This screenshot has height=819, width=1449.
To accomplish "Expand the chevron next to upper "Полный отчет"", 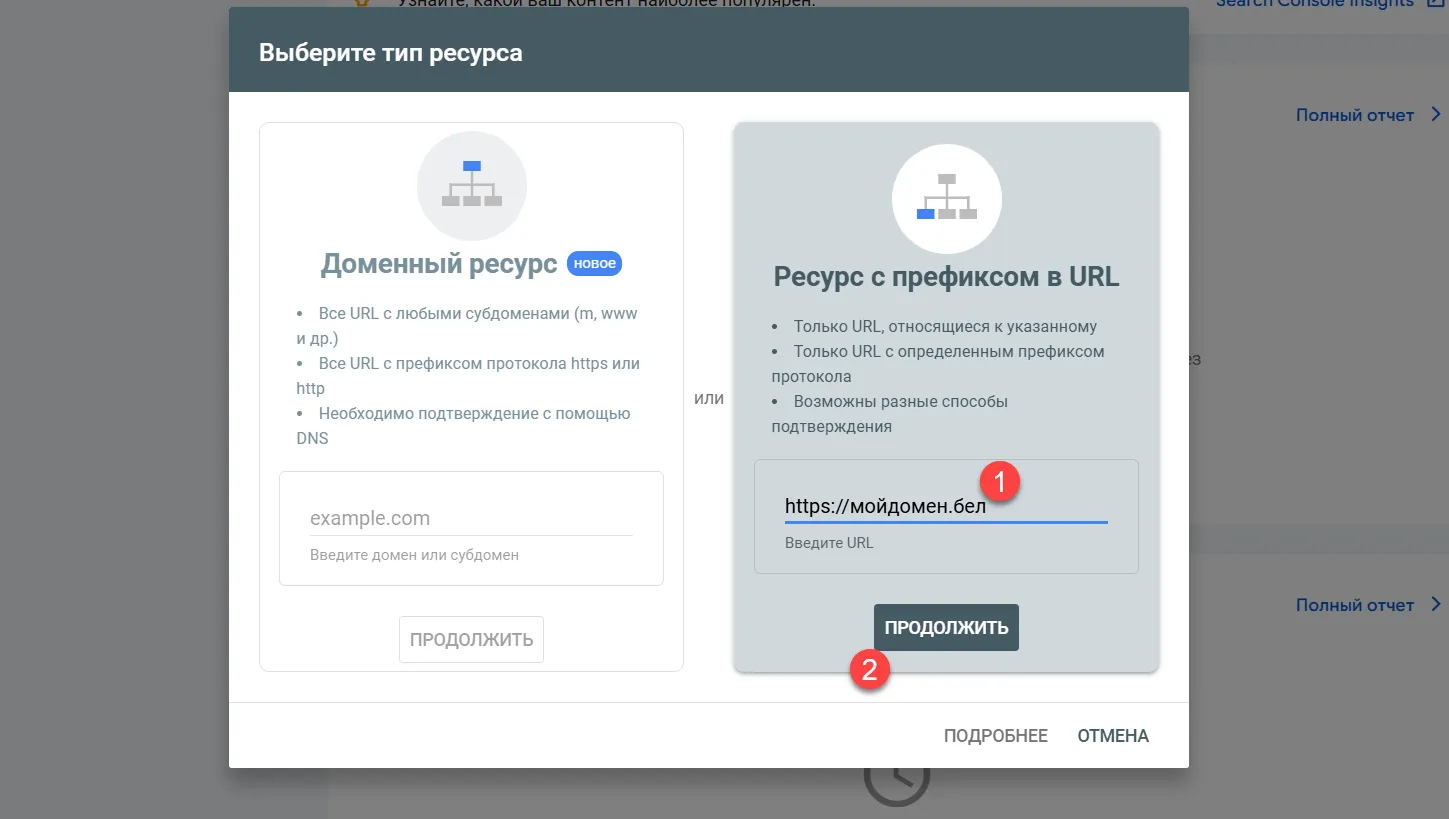I will point(1435,114).
